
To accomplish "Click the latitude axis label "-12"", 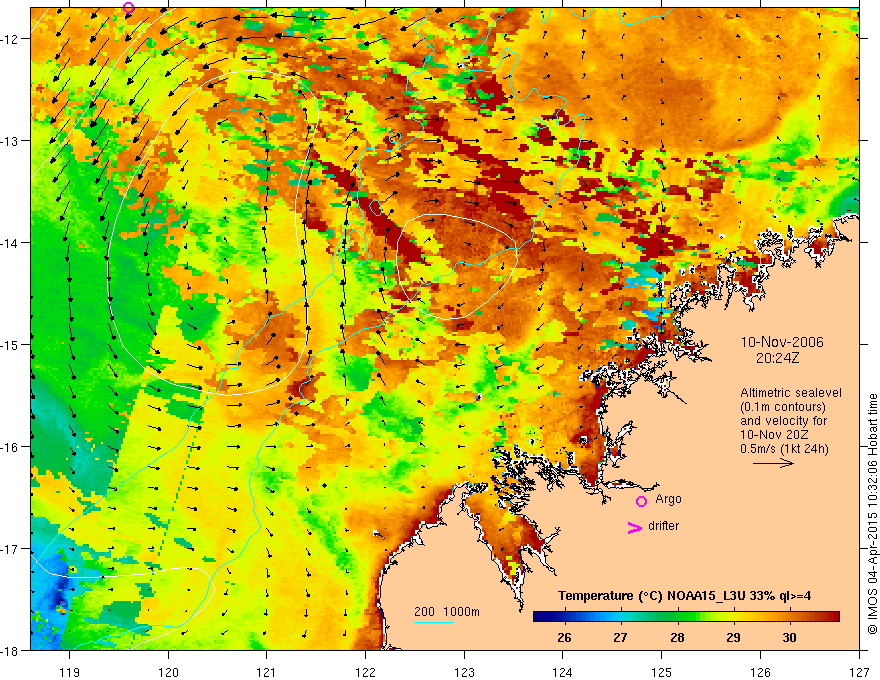I will coord(10,39).
